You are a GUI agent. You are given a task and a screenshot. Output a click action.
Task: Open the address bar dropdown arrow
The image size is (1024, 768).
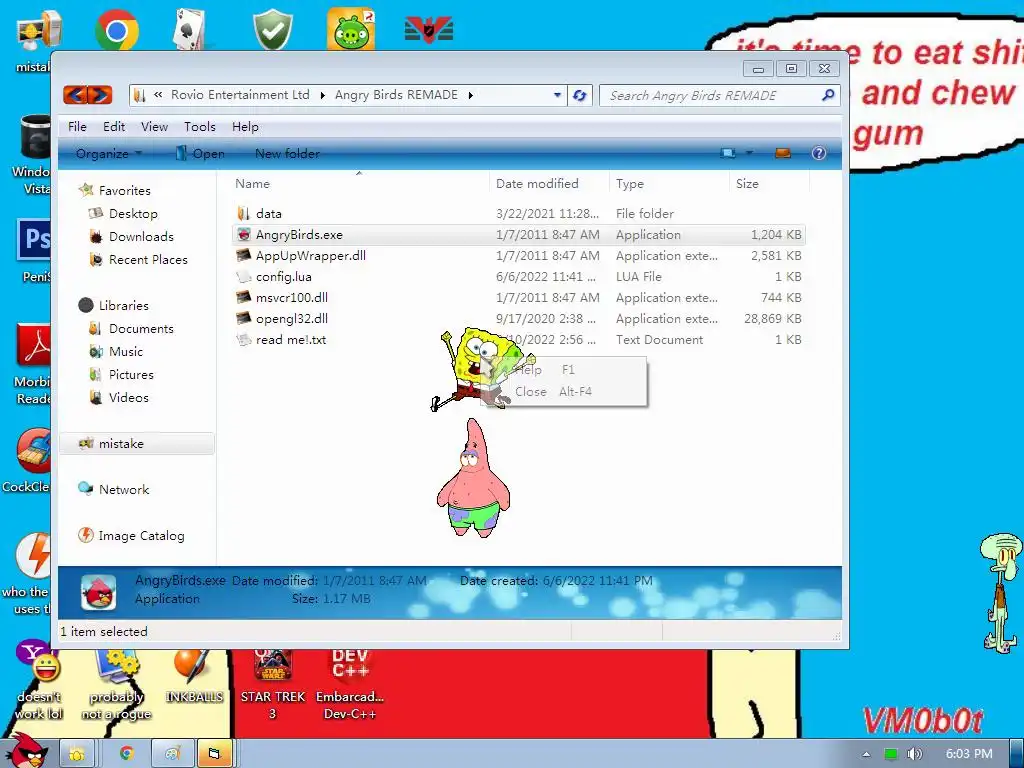point(557,95)
